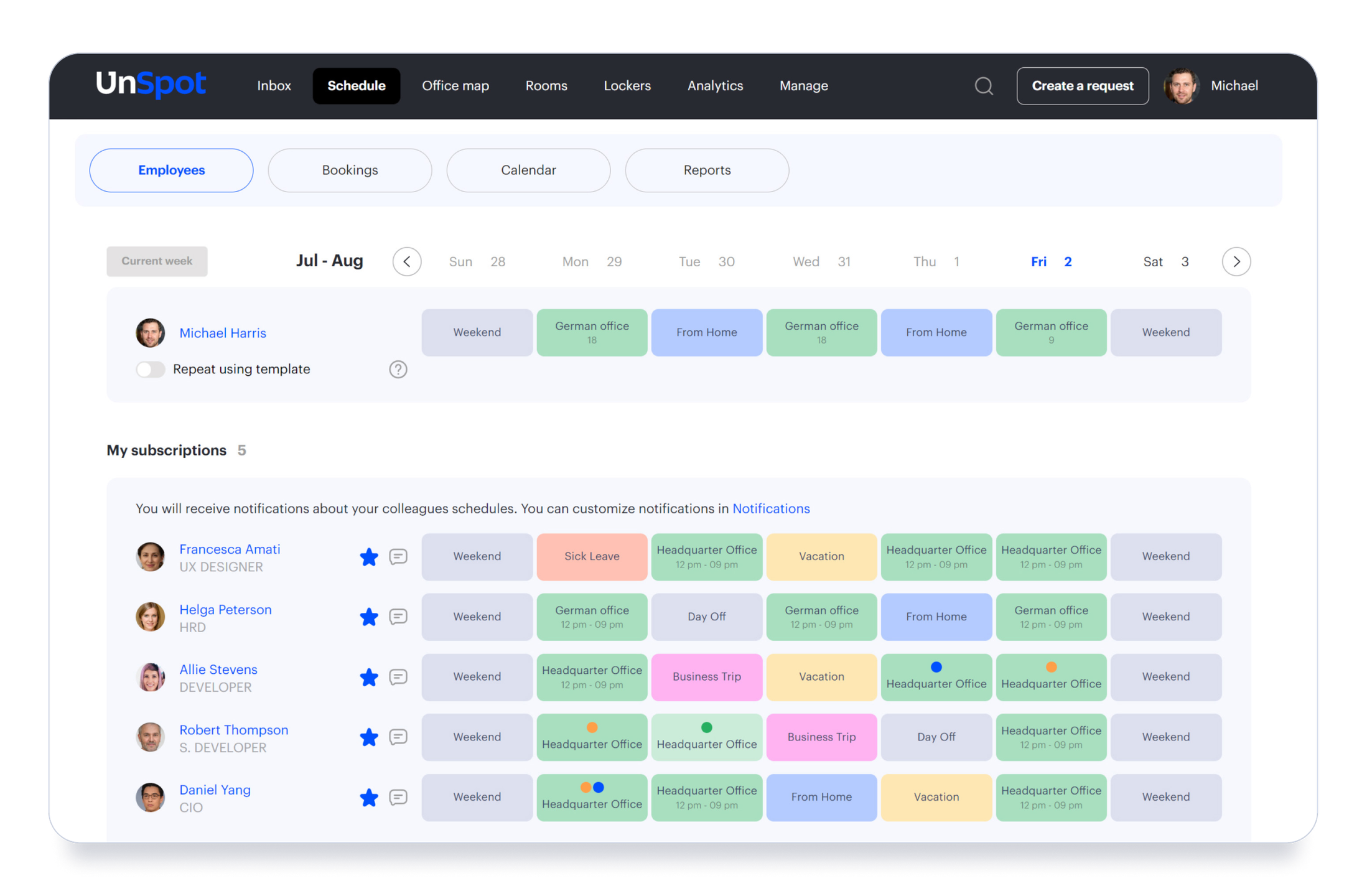
Task: Open comment icon for Daniel Yang
Action: 398,797
